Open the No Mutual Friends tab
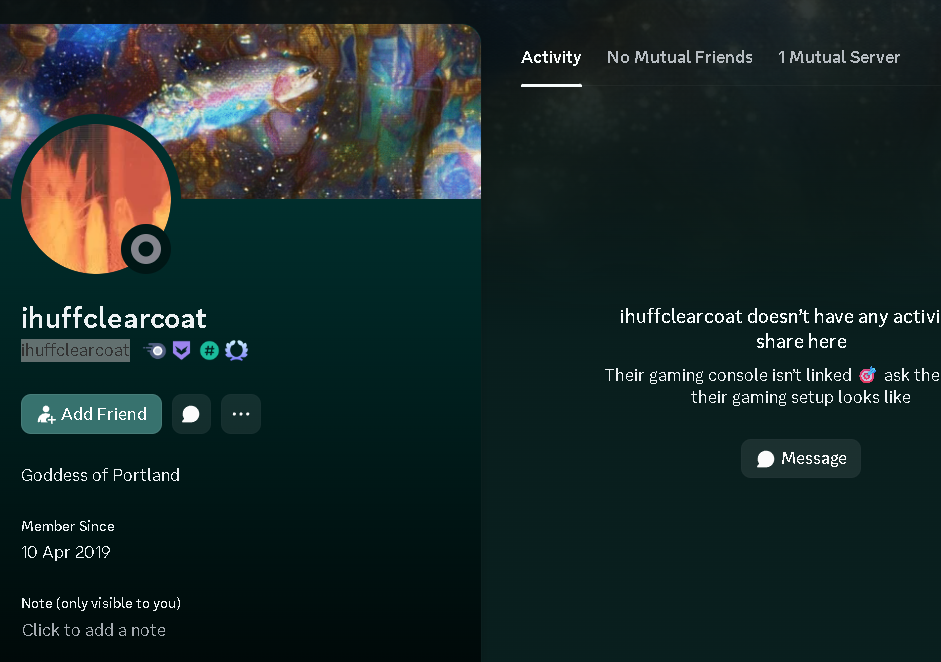Screen dimensions: 941x662 click(679, 57)
